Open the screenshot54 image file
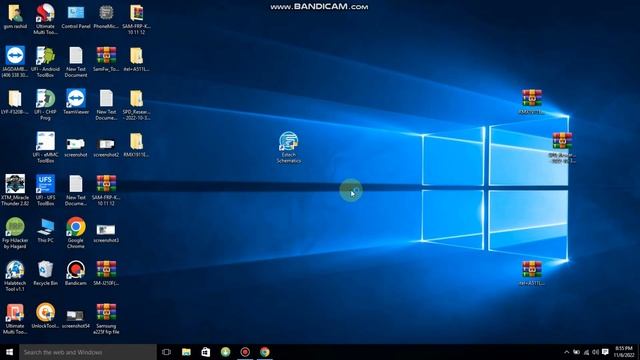This screenshot has height=360, width=640. (76, 318)
